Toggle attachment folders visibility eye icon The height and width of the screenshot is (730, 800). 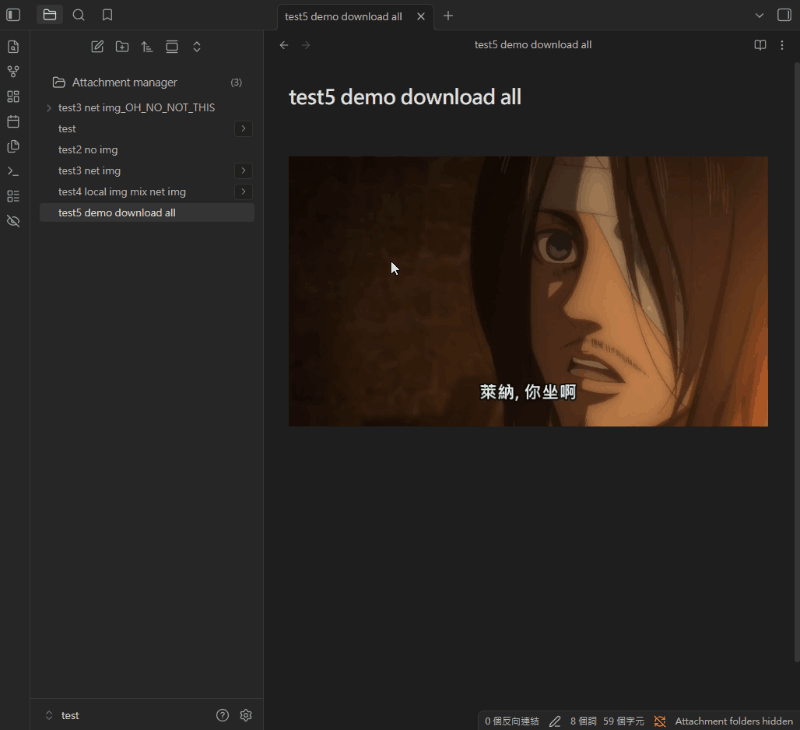(x=14, y=221)
